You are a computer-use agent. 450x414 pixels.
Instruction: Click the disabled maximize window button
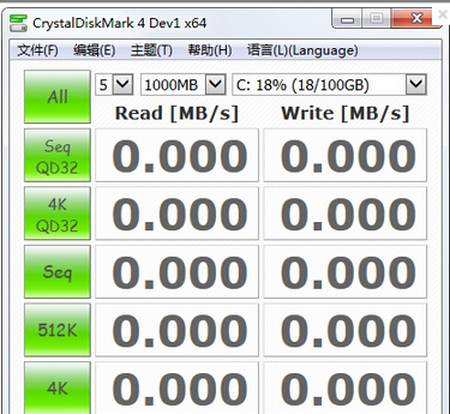pos(376,18)
